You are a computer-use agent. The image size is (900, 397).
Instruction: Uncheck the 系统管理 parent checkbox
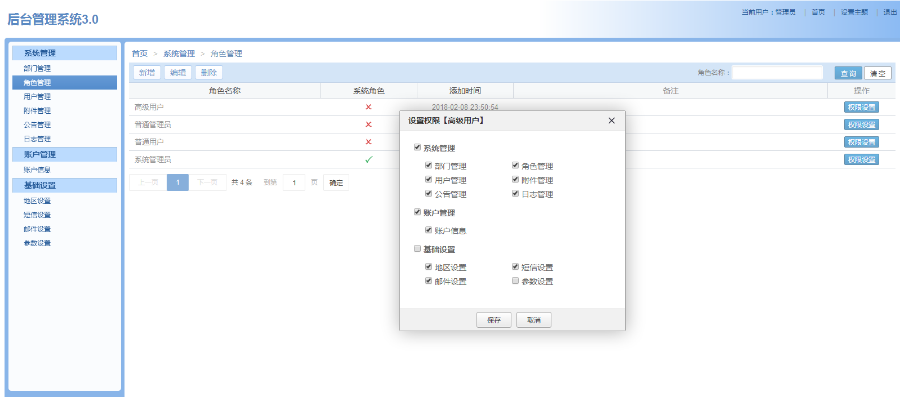coord(417,148)
